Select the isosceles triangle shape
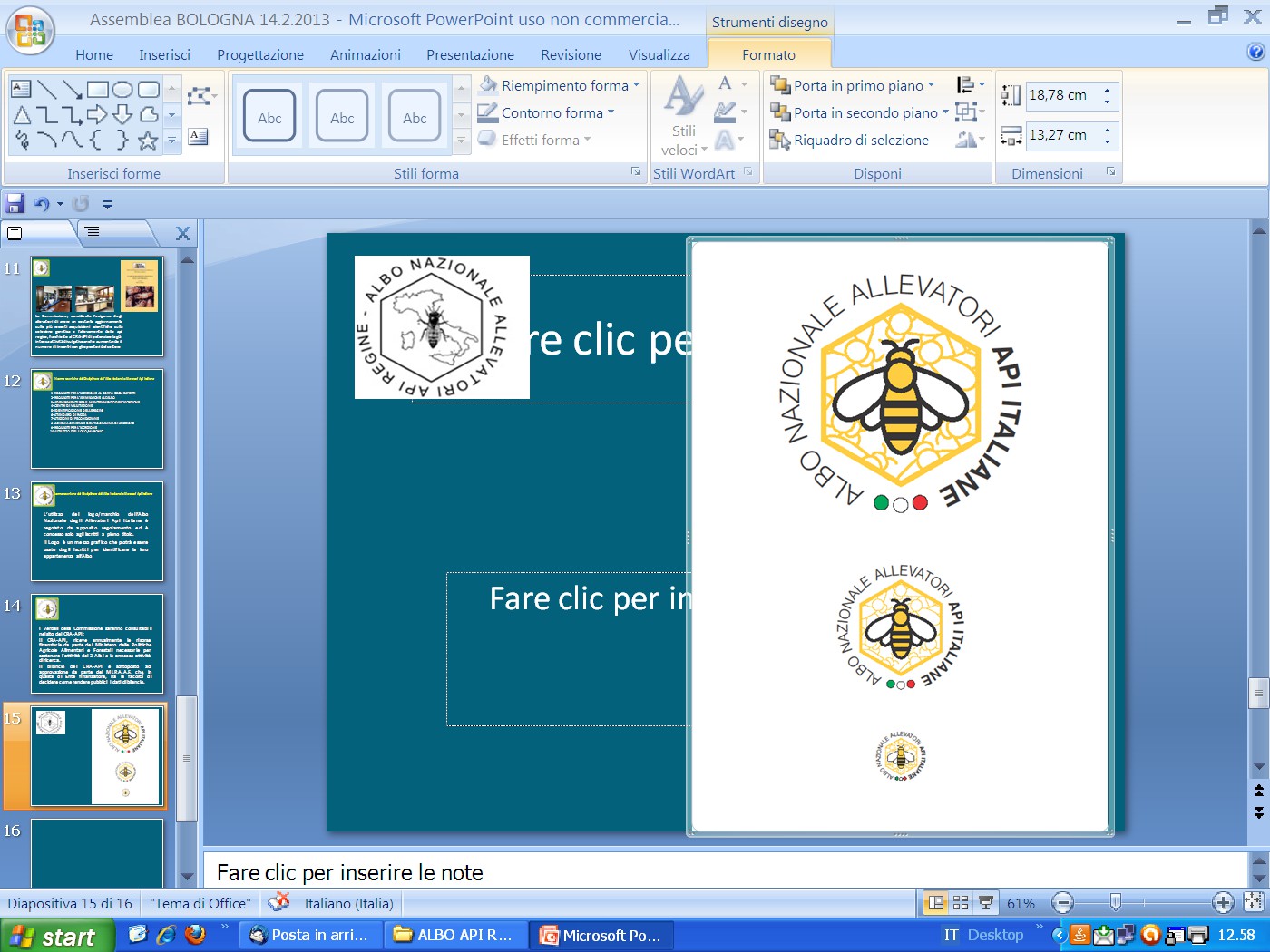 [21, 115]
